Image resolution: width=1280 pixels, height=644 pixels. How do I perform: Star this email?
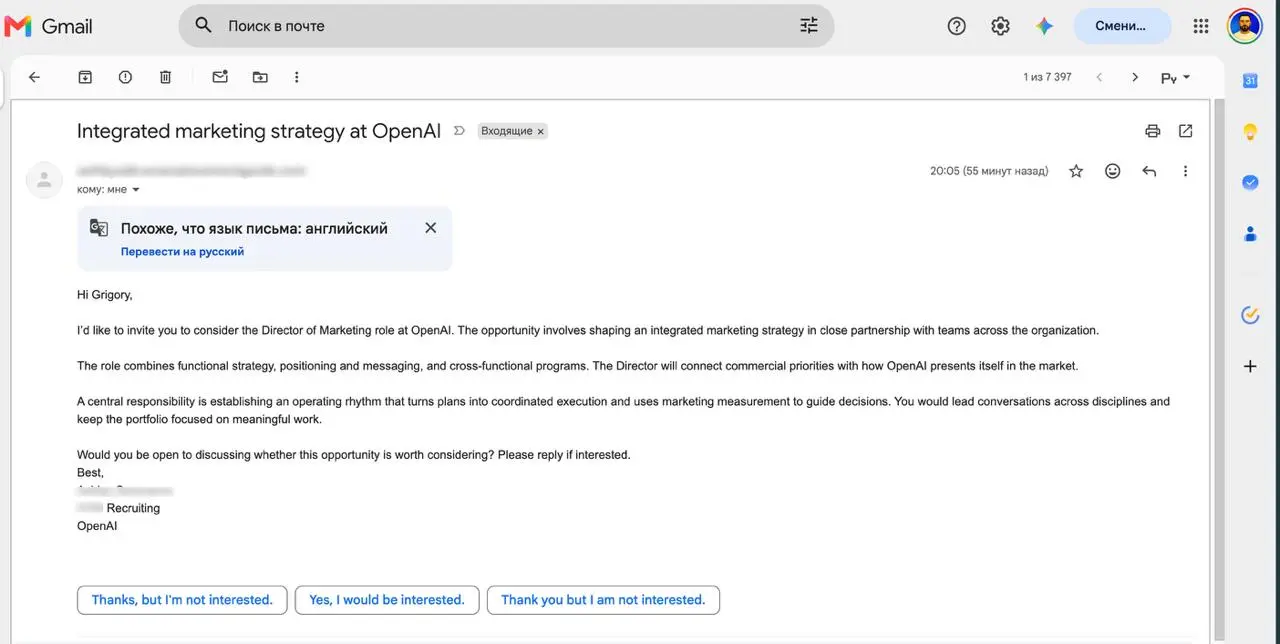coord(1076,171)
